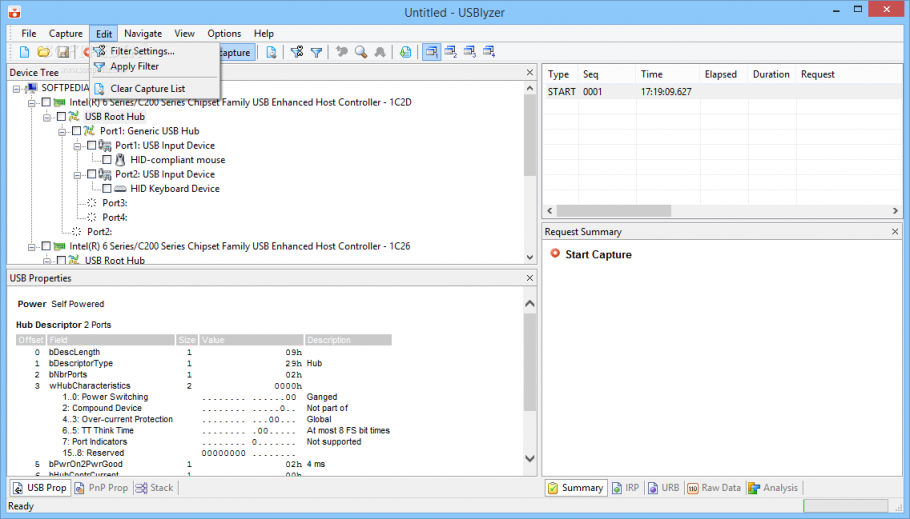Click the HID Keyboard Device icon
Viewport: 910px width, 519px height.
[120, 189]
